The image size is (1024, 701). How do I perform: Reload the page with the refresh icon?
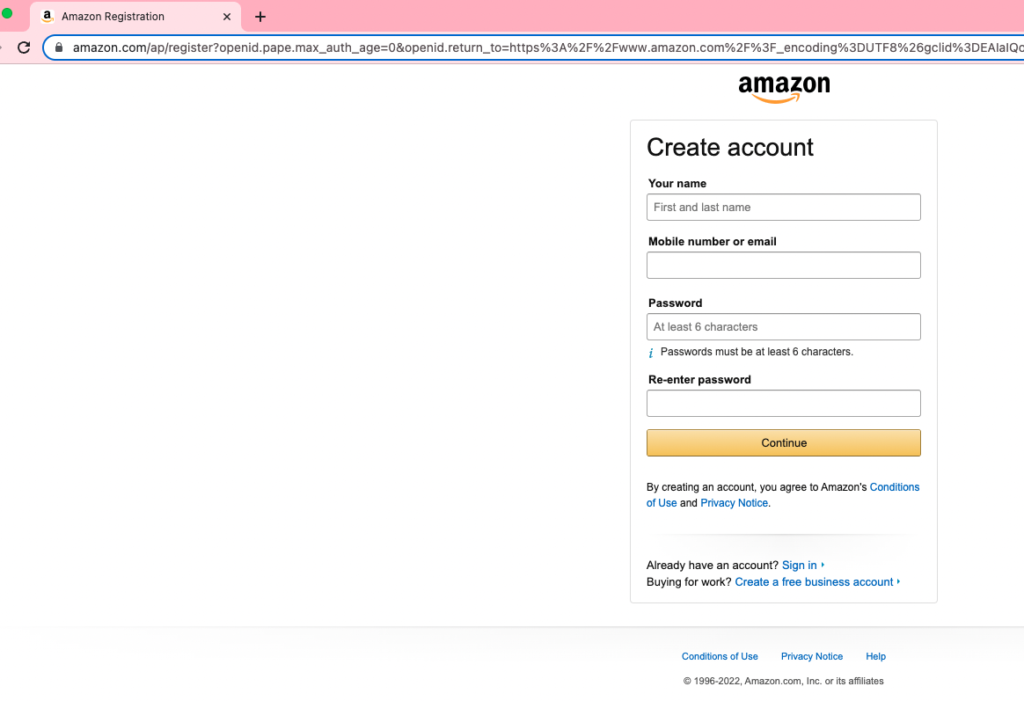pos(24,48)
